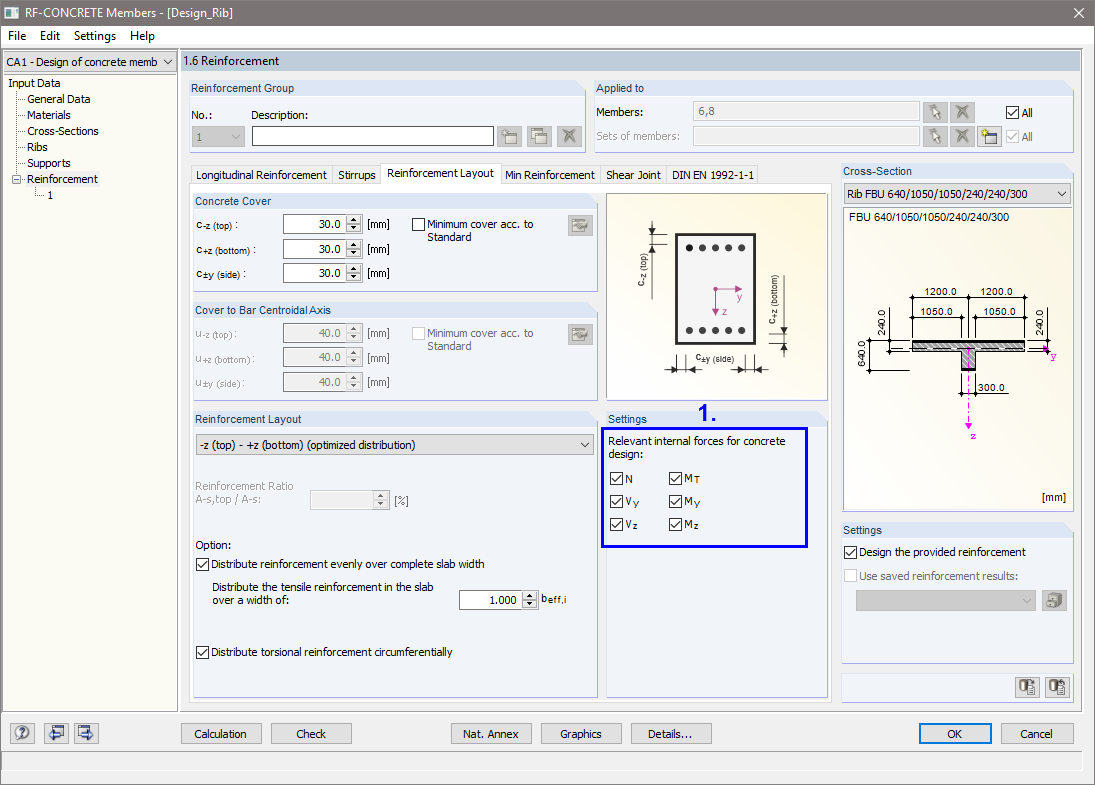Screen dimensions: 1095x785
Task: Select members graphically with the arrow picker
Action: click(x=936, y=111)
